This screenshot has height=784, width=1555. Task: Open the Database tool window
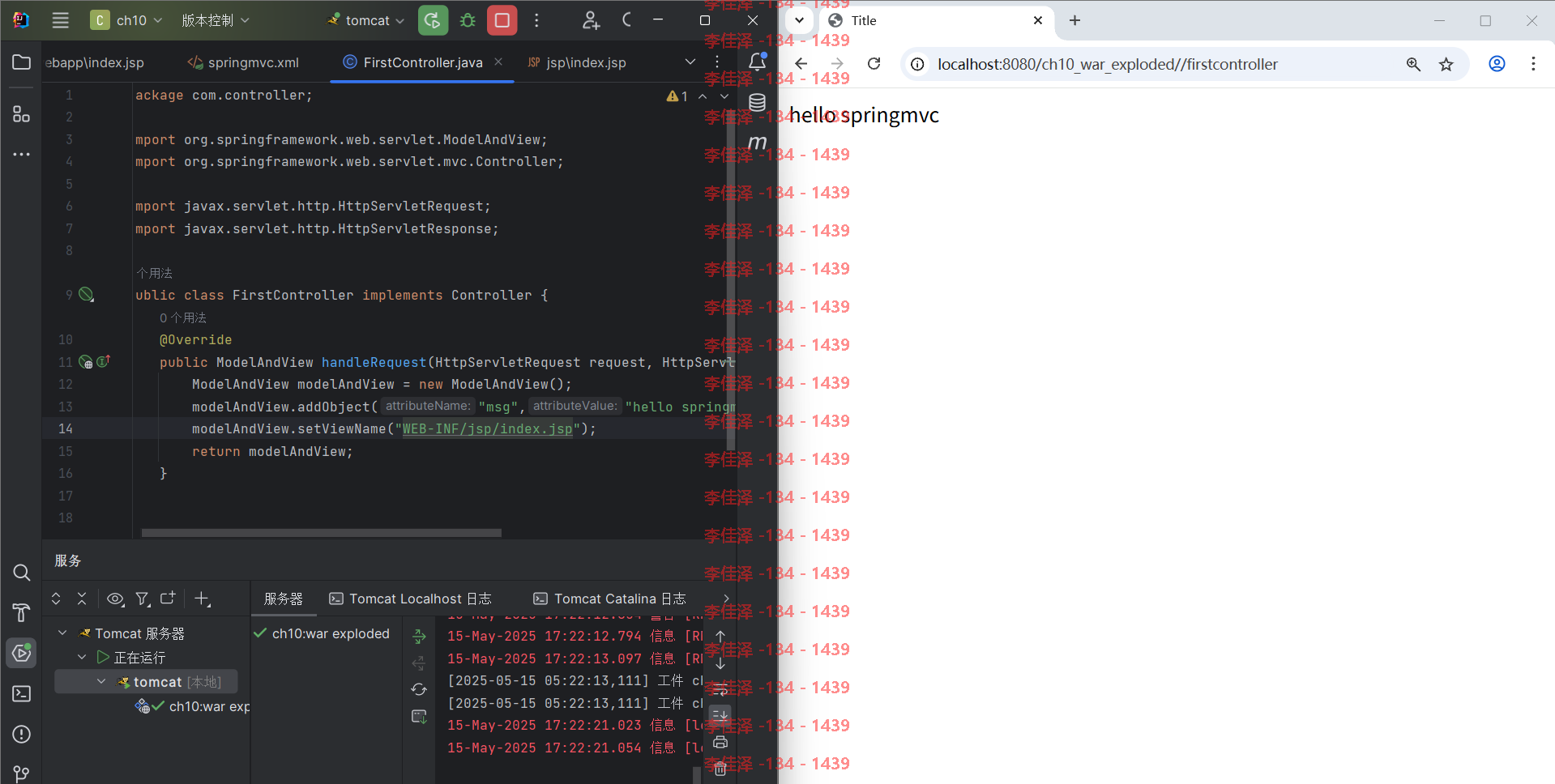pos(757,102)
